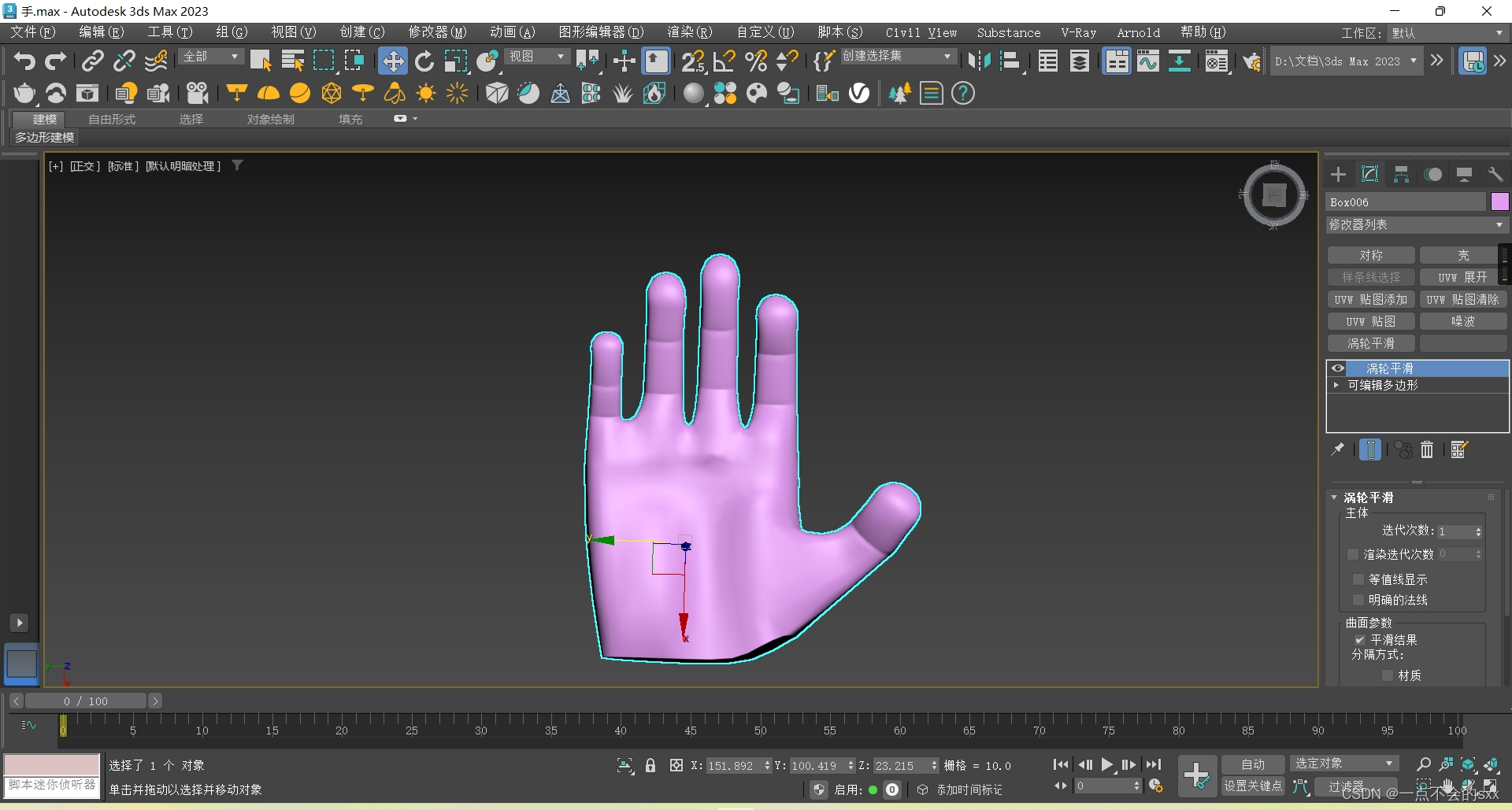Viewport: 1512px width, 810px height.
Task: Click the Shell modifier button
Action: (x=1462, y=256)
